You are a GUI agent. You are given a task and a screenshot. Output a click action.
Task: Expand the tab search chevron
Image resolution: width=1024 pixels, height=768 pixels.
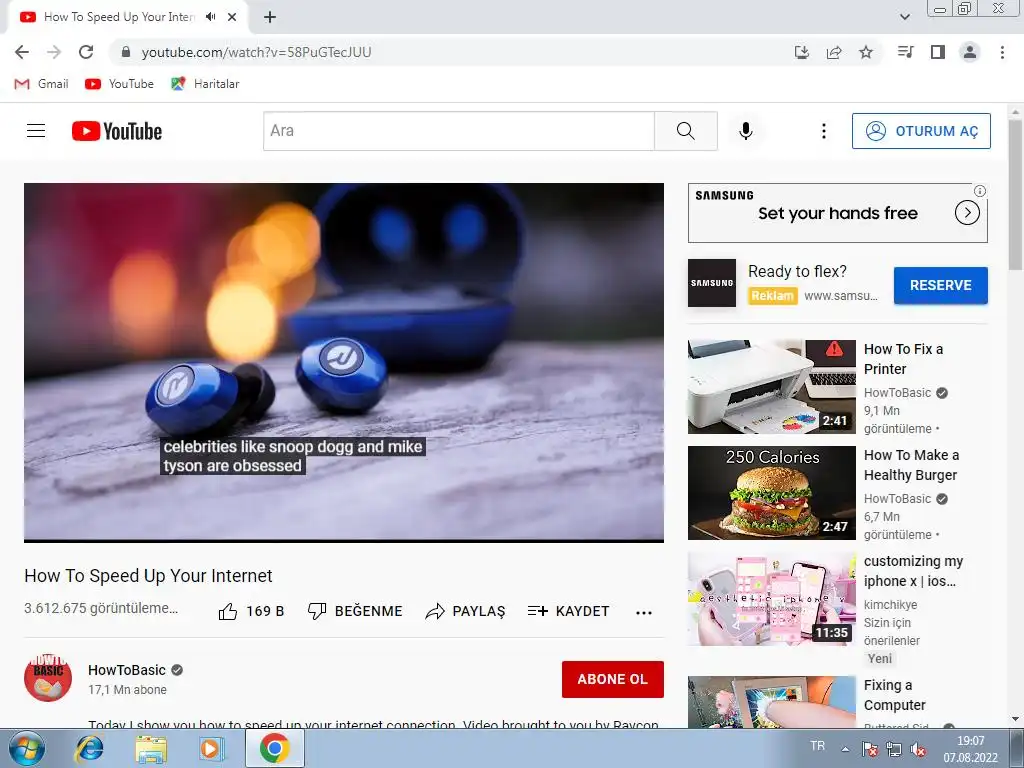pos(905,17)
